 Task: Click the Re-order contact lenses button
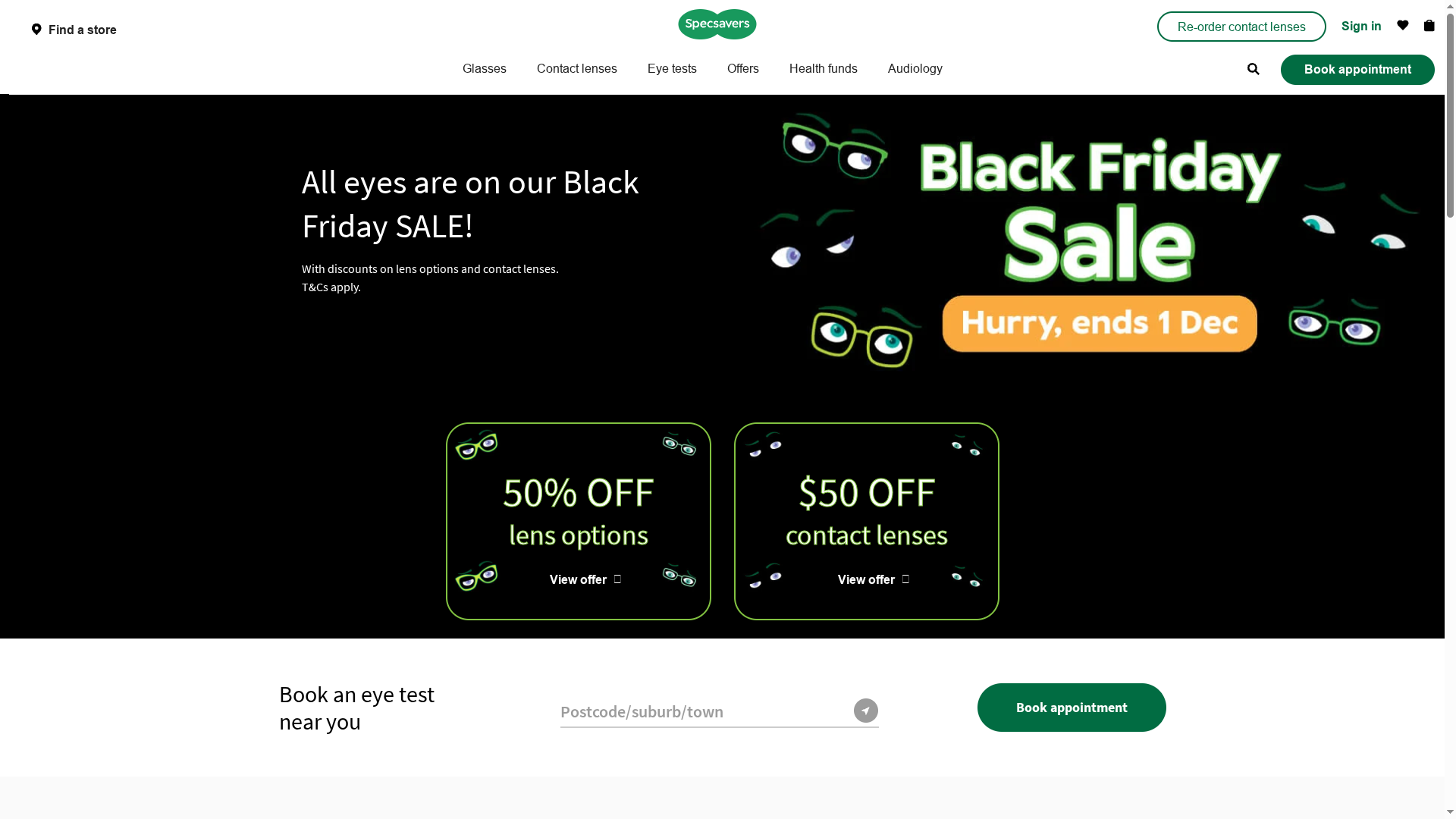coord(1241,26)
